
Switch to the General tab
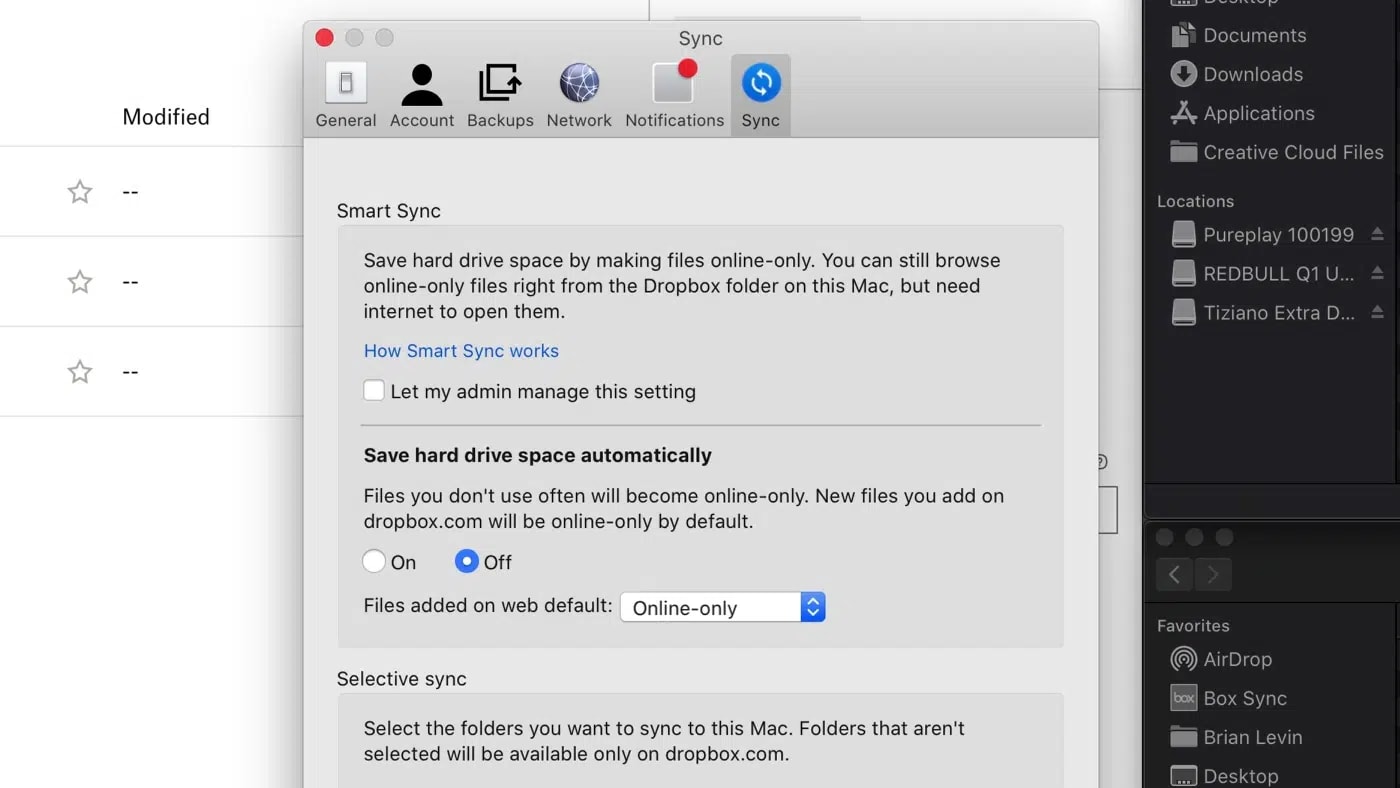(345, 95)
